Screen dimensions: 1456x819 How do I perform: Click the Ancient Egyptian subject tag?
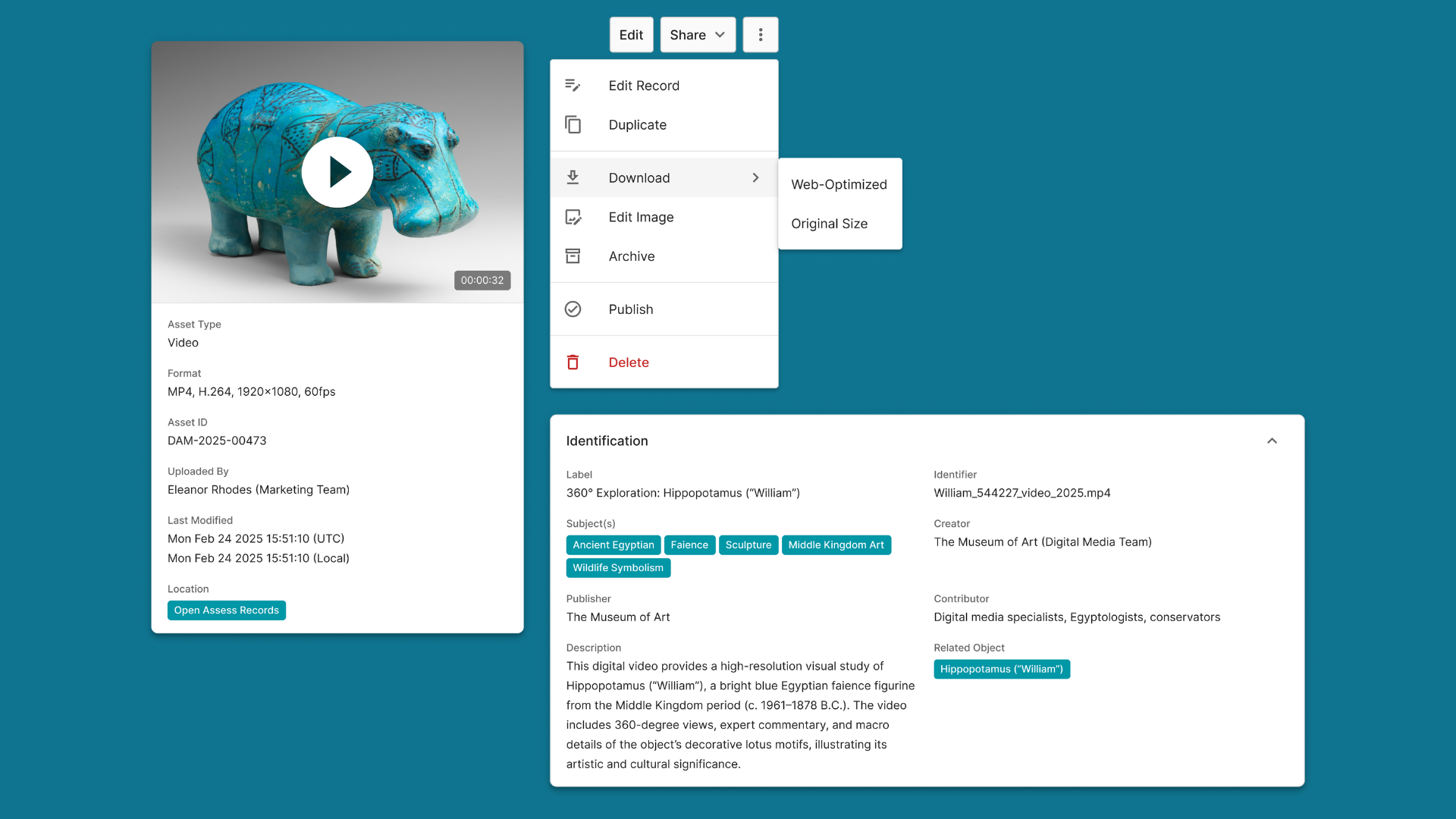(x=613, y=545)
